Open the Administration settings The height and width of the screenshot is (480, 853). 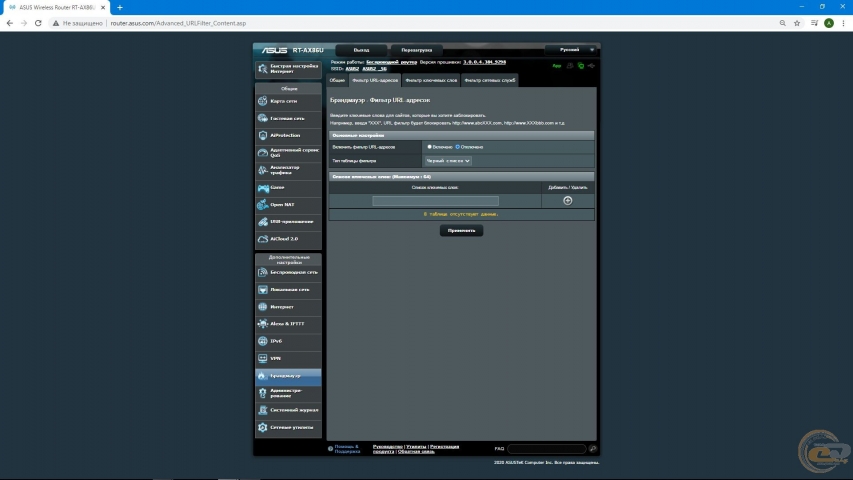[288, 393]
